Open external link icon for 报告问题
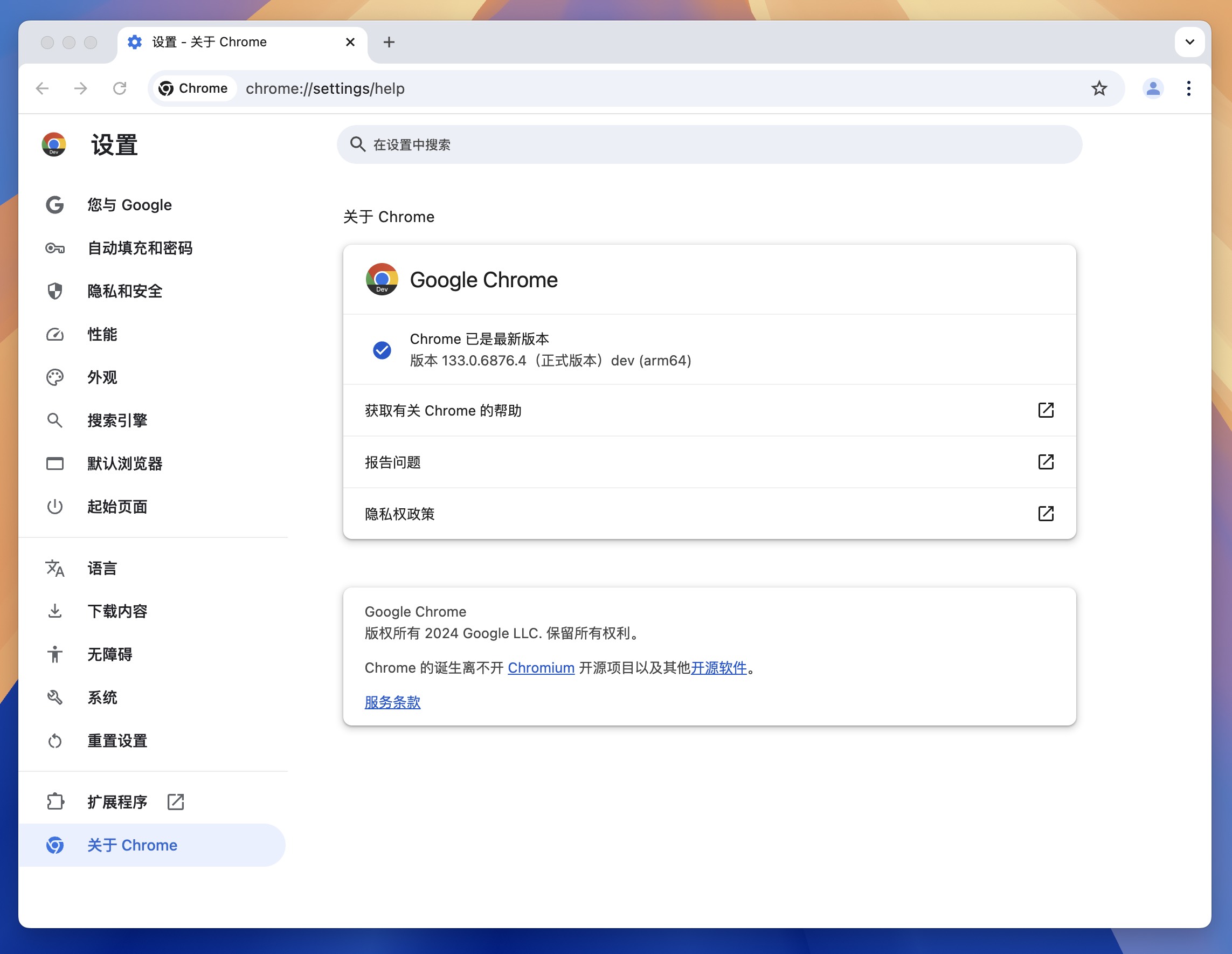The width and height of the screenshot is (1232, 954). (1046, 462)
